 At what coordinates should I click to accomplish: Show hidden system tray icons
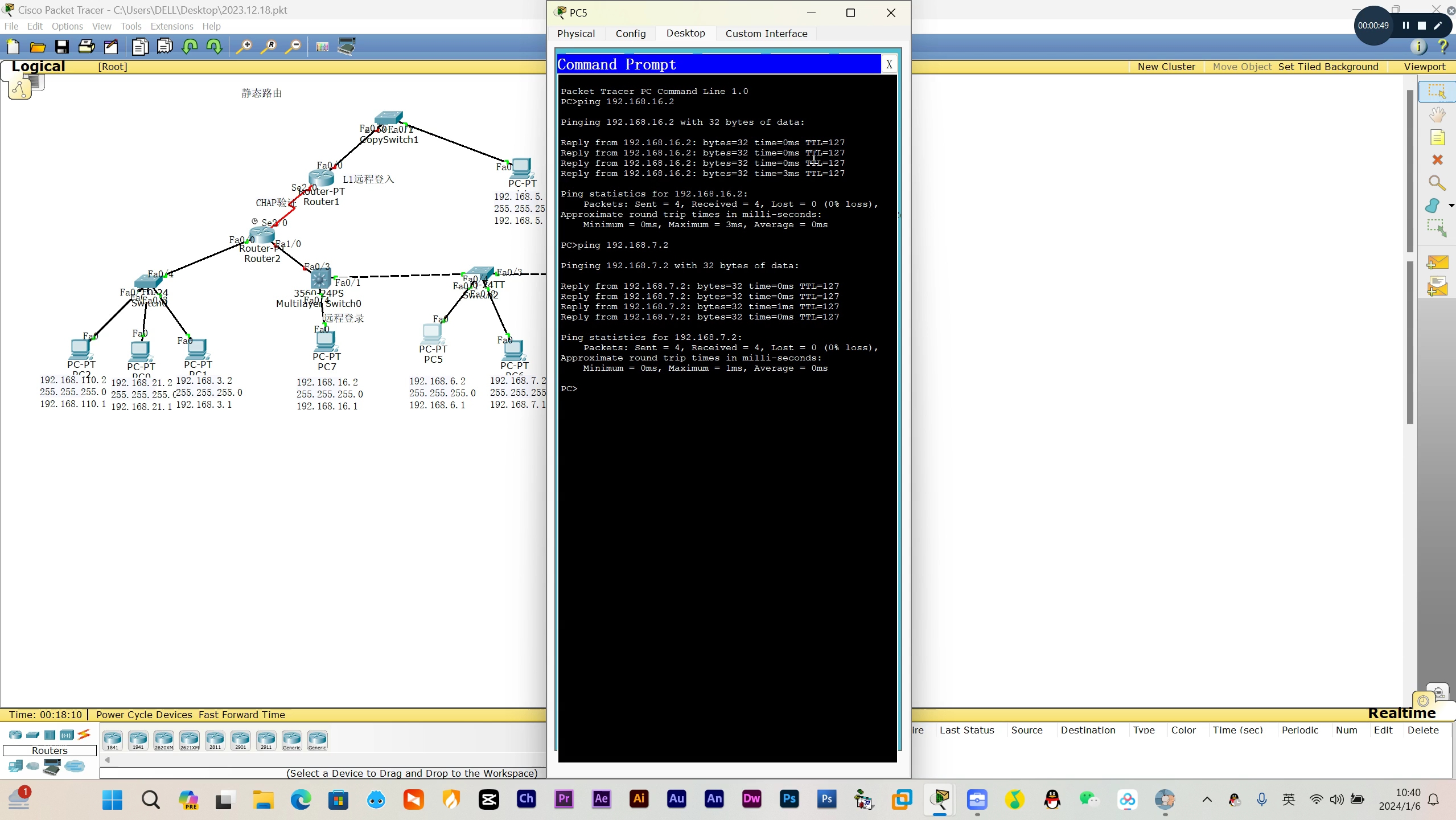(x=1207, y=799)
